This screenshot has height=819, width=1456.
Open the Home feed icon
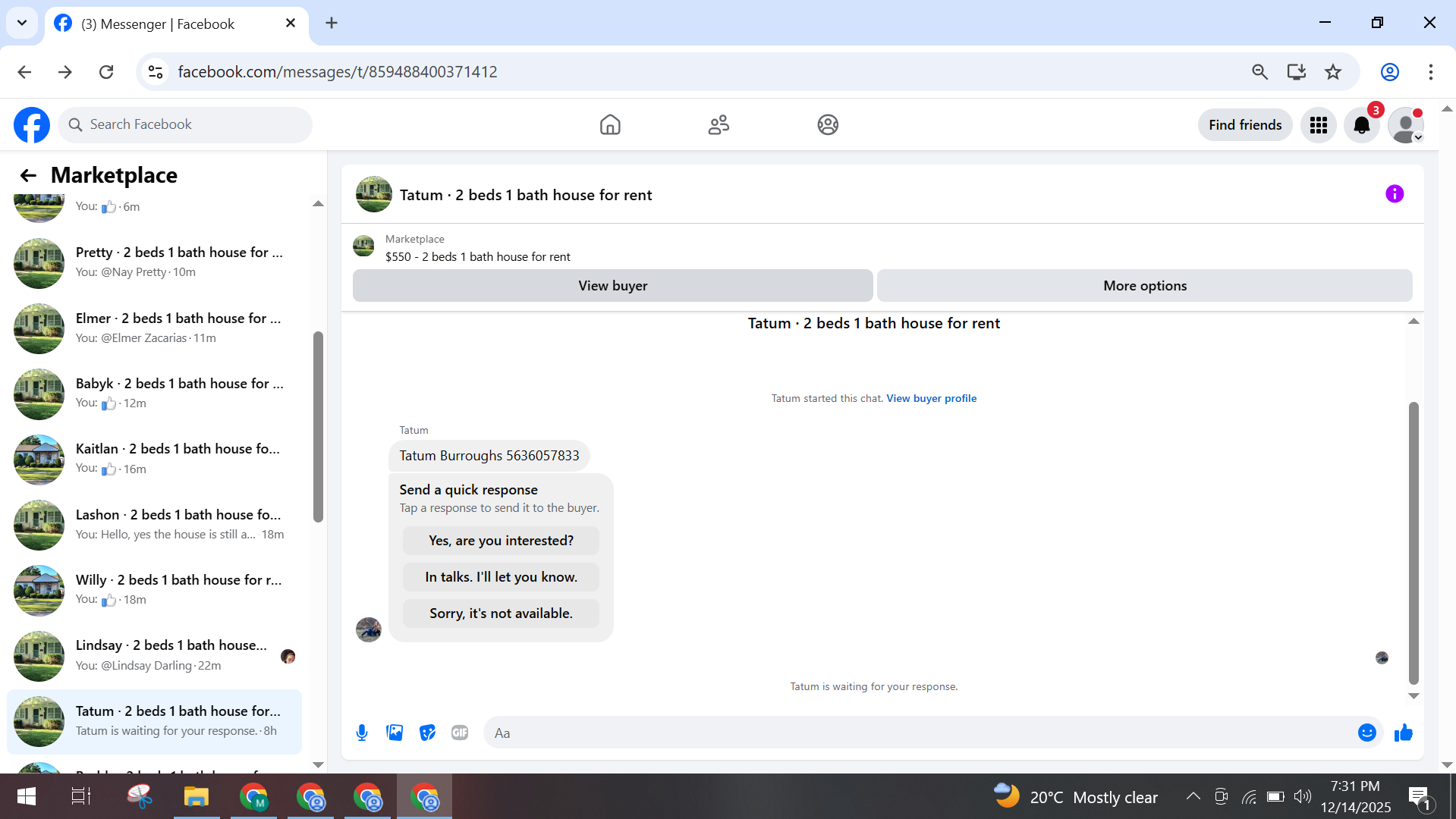(610, 125)
